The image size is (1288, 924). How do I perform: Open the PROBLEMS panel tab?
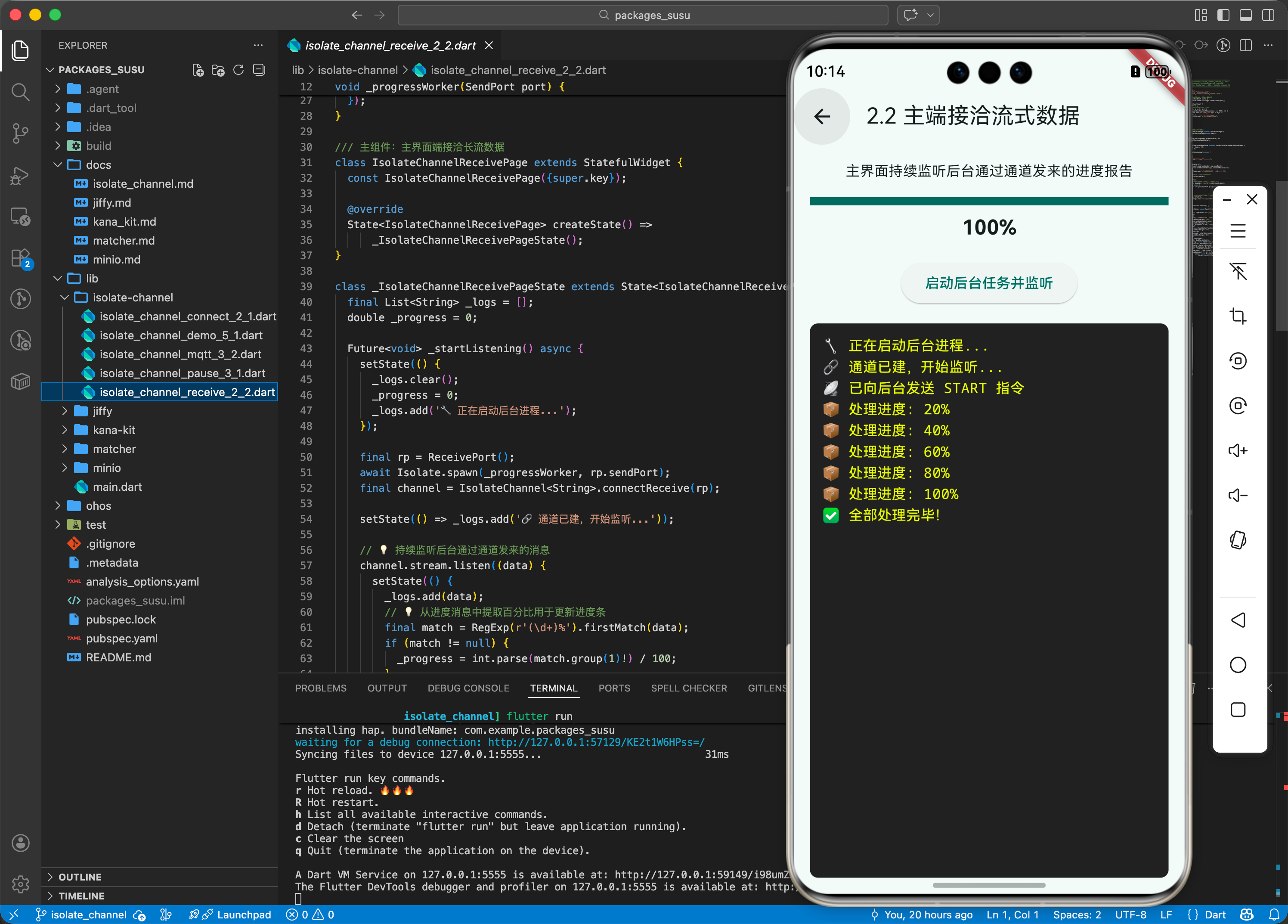point(320,688)
